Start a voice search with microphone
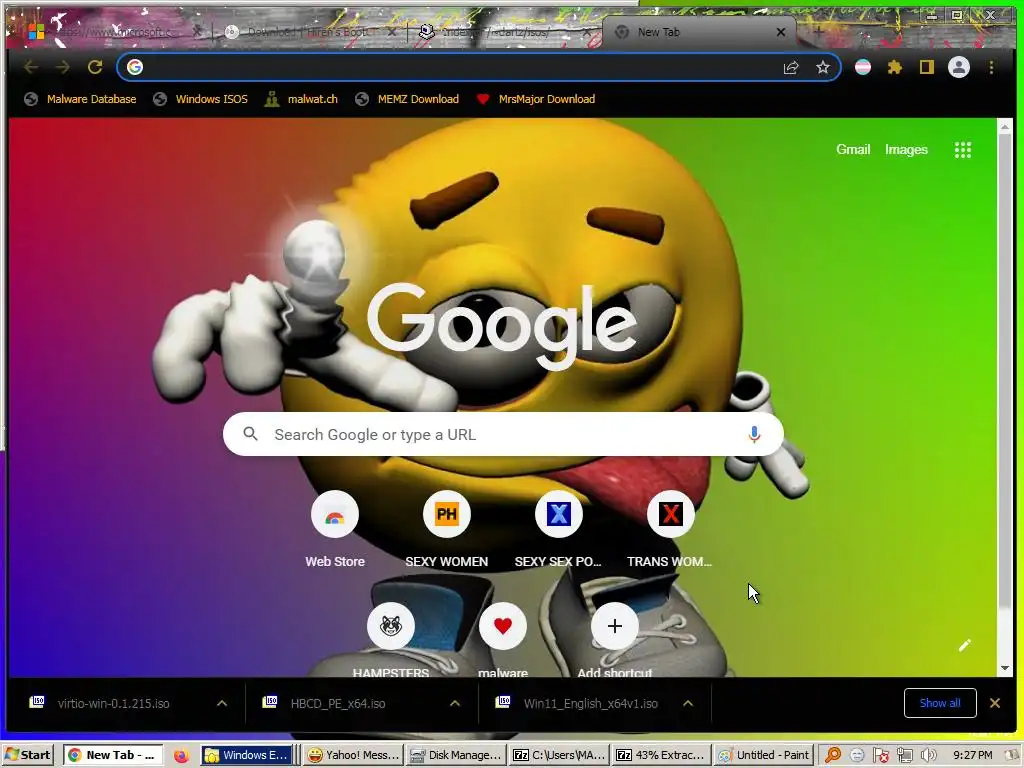The height and width of the screenshot is (768, 1024). (x=754, y=434)
